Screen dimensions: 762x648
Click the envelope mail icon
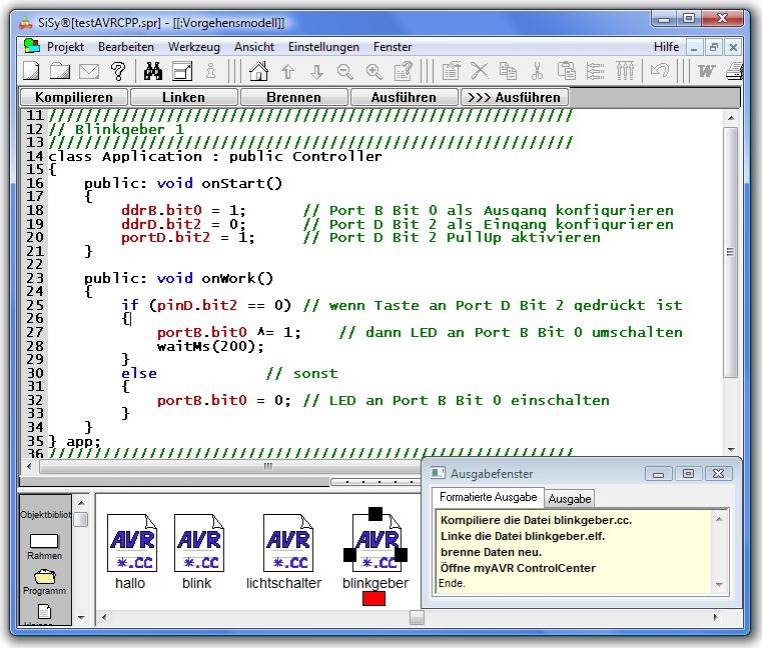(89, 71)
